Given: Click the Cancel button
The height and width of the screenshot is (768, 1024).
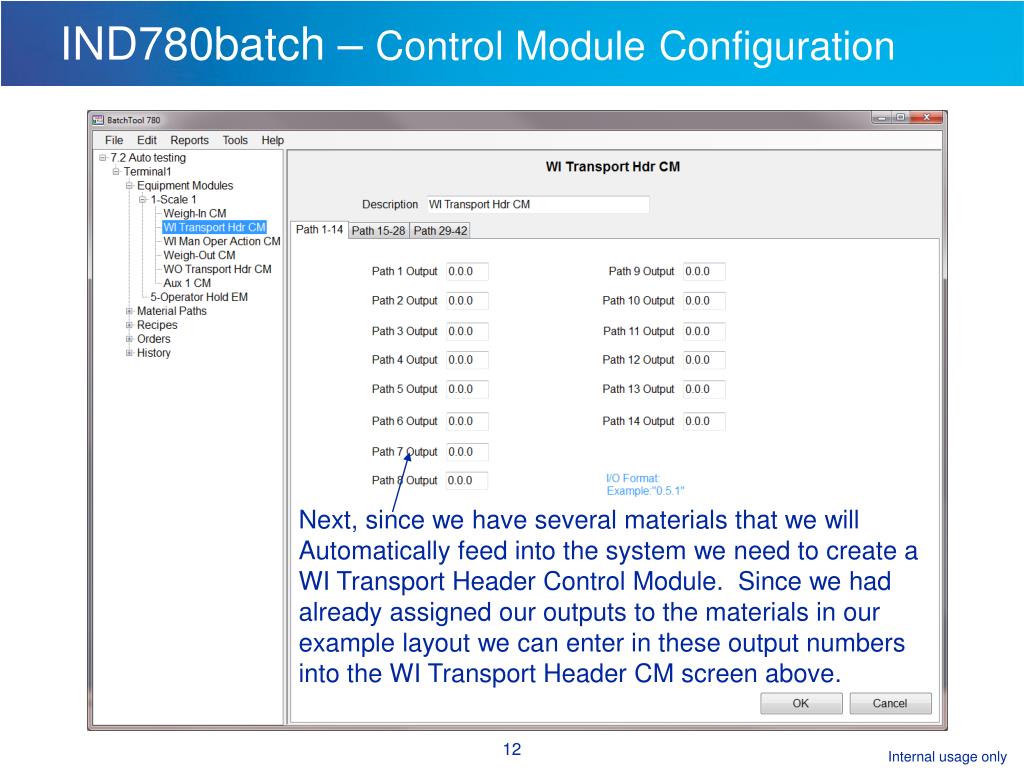Looking at the screenshot, I should point(890,703).
